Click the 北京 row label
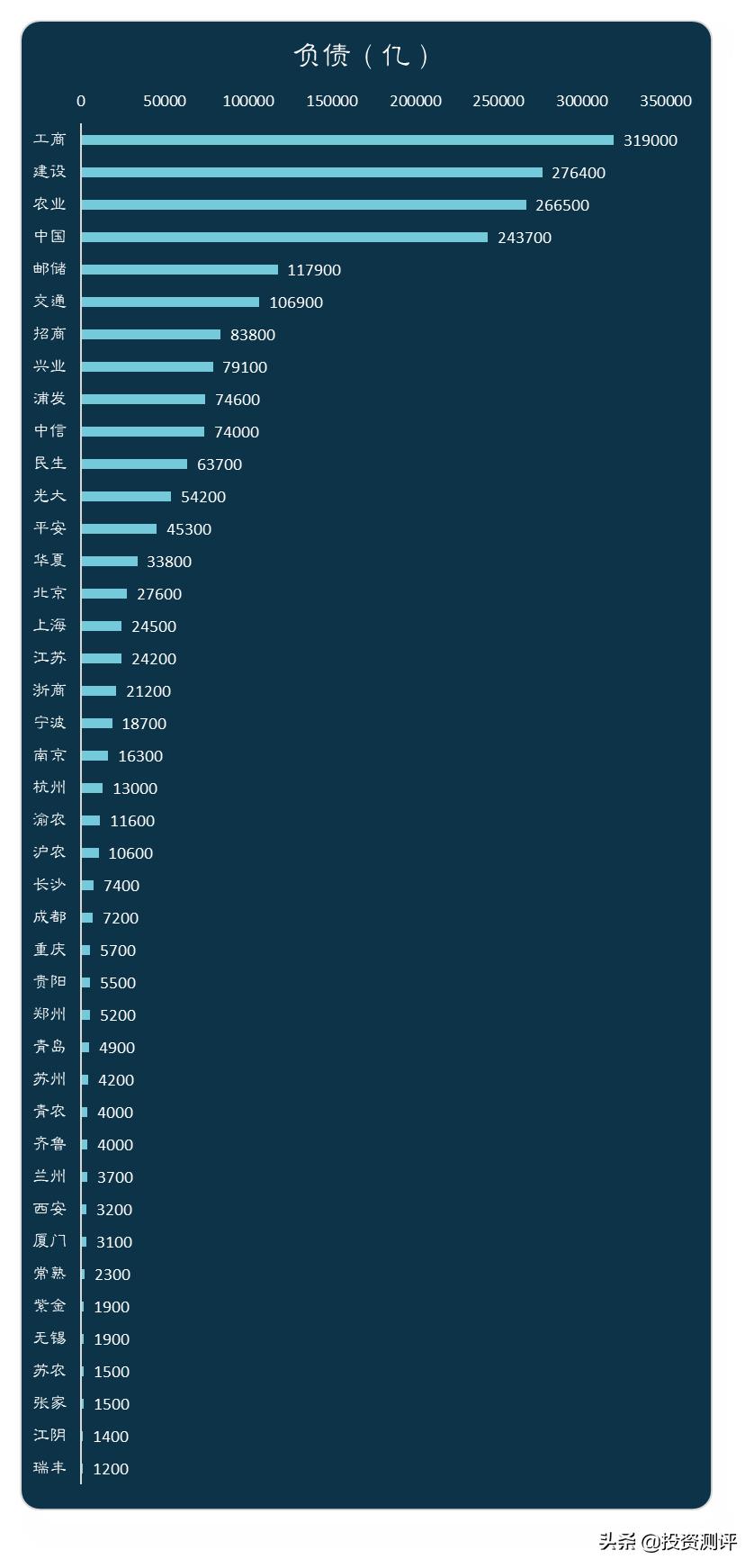 coord(49,593)
